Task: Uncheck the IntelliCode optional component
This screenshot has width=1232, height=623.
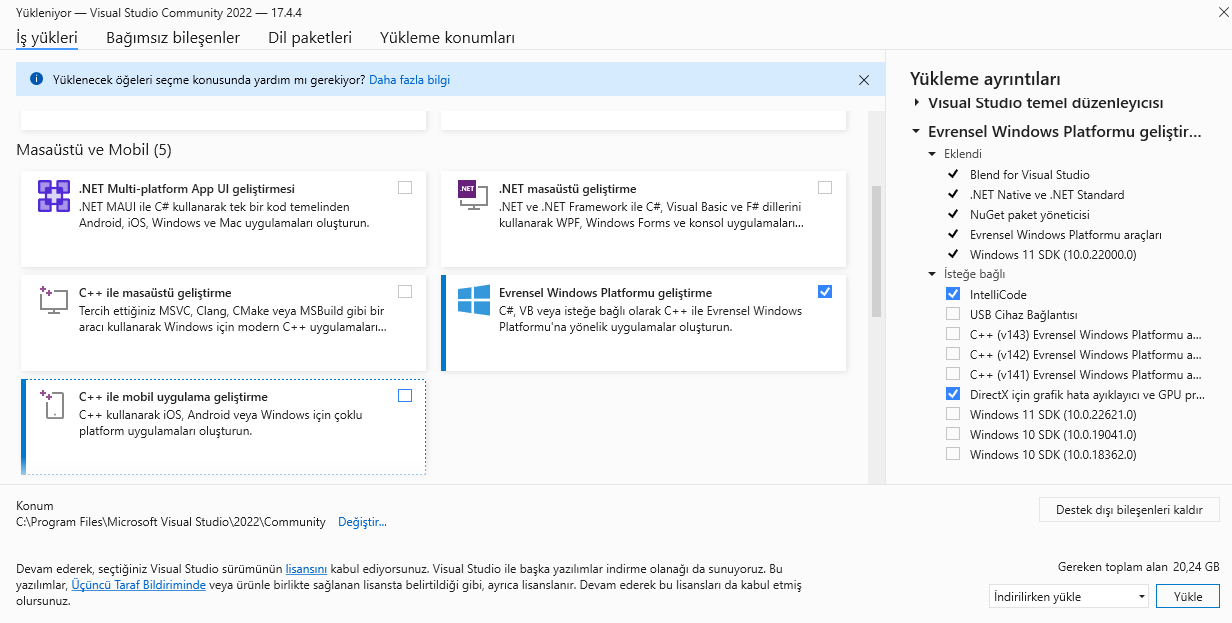Action: [952, 294]
